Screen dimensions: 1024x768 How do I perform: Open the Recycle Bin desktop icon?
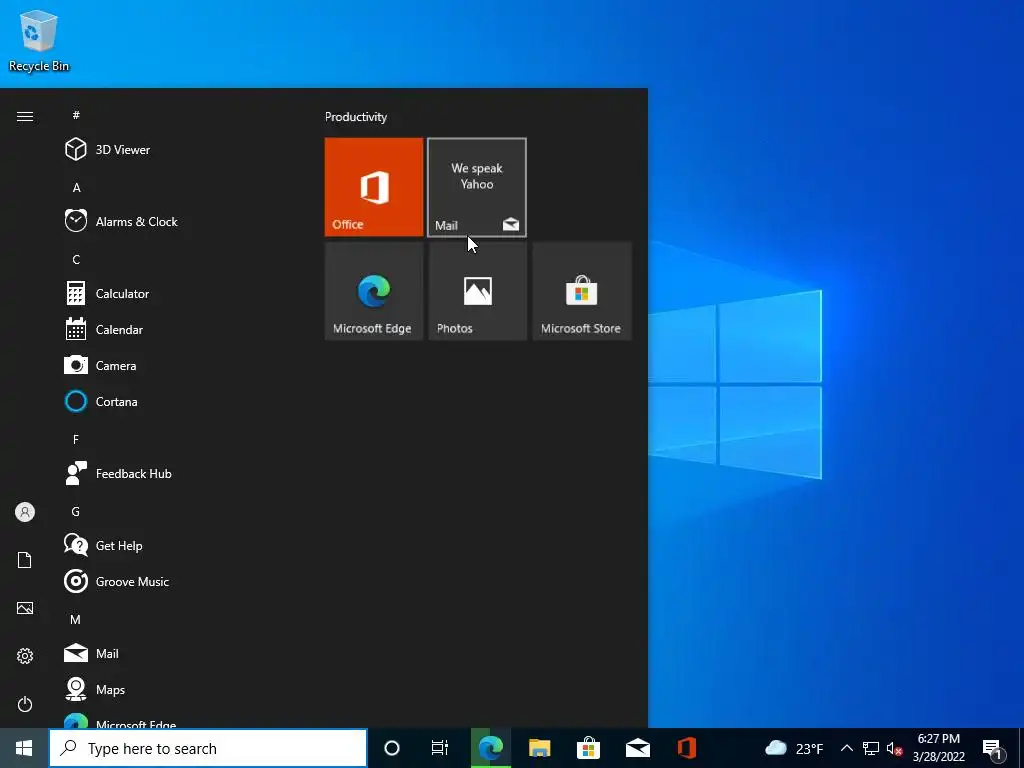(39, 40)
